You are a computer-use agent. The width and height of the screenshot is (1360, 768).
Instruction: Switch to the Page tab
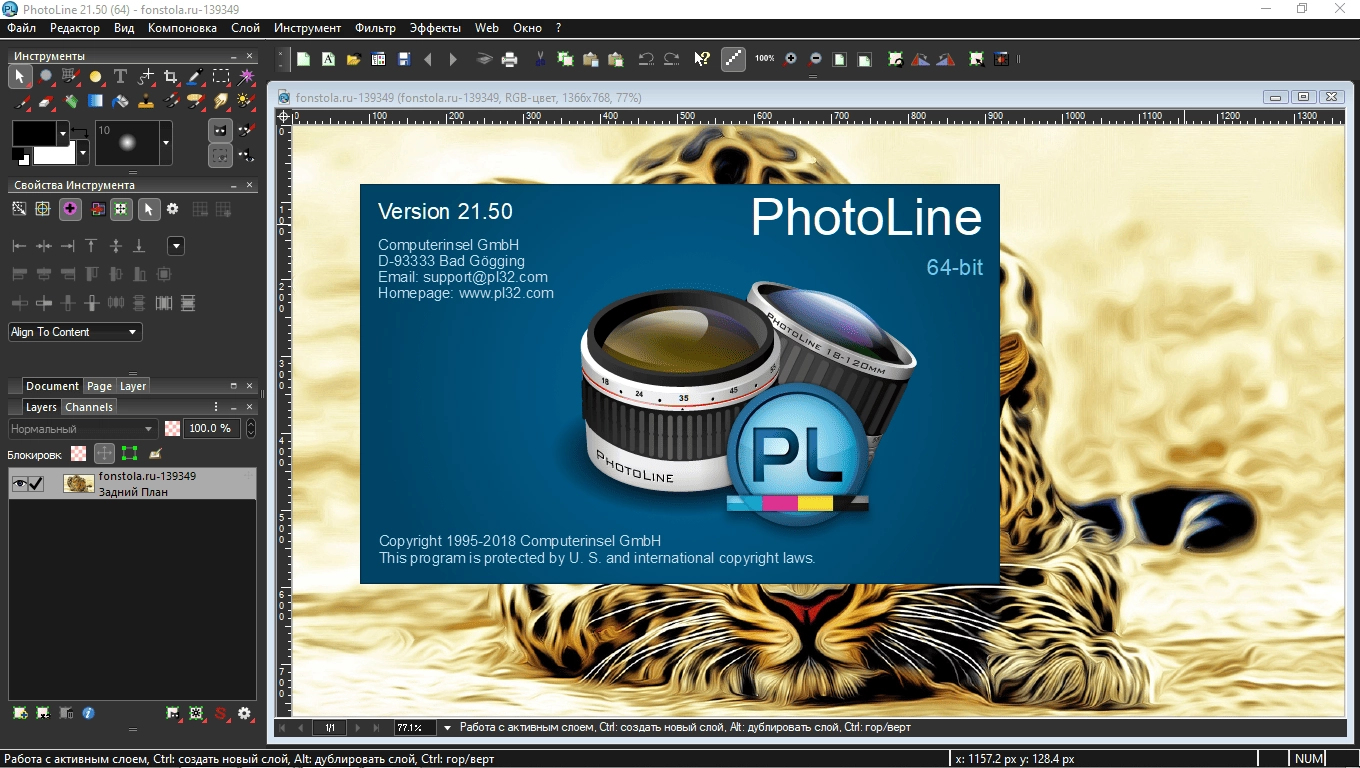99,386
